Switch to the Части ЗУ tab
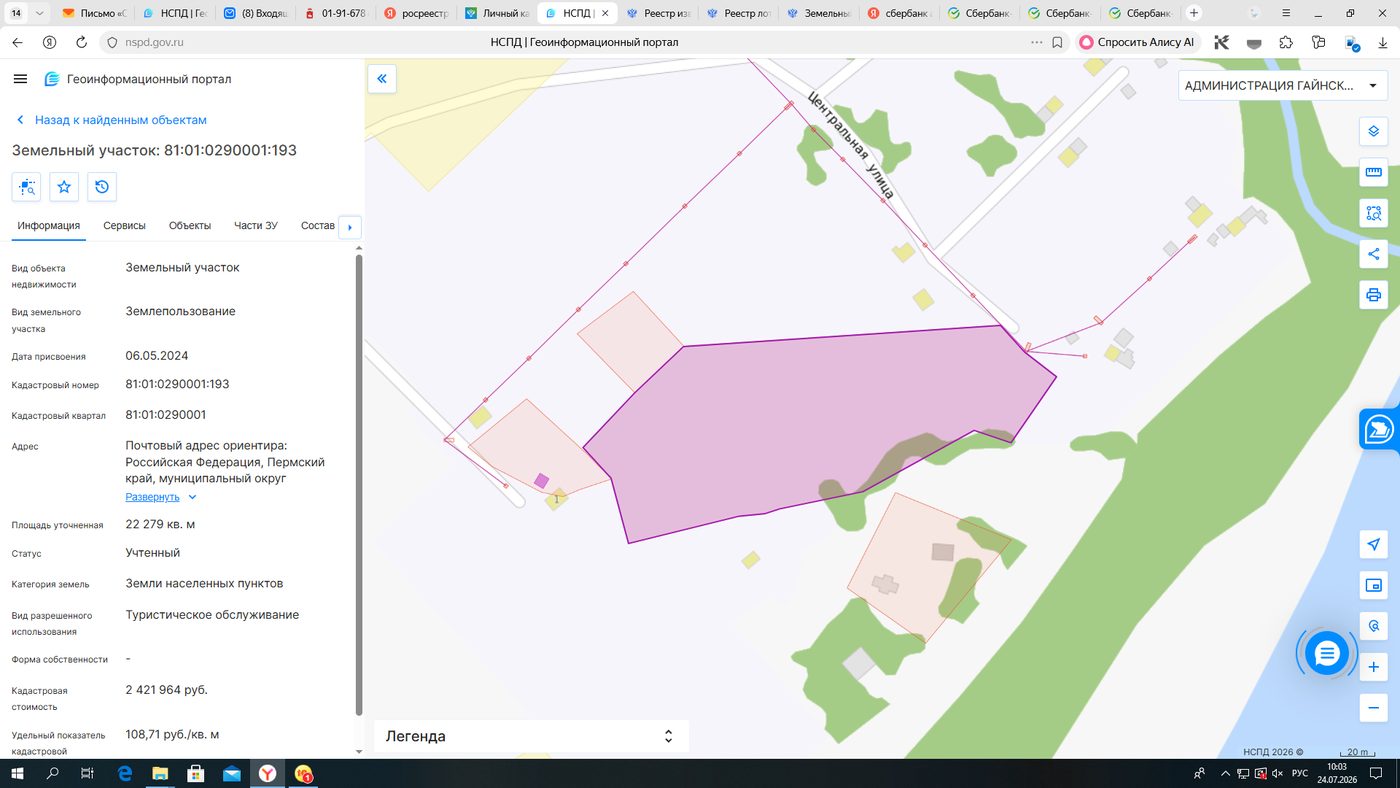The width and height of the screenshot is (1400, 788). (256, 226)
